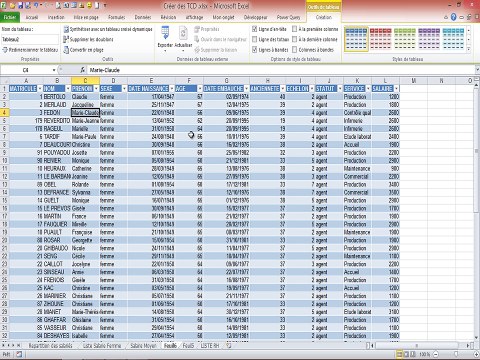Screen dimensions: 480x360
Task: Toggle 'Lignes à bandes' checkbox
Action: [x=255, y=50]
